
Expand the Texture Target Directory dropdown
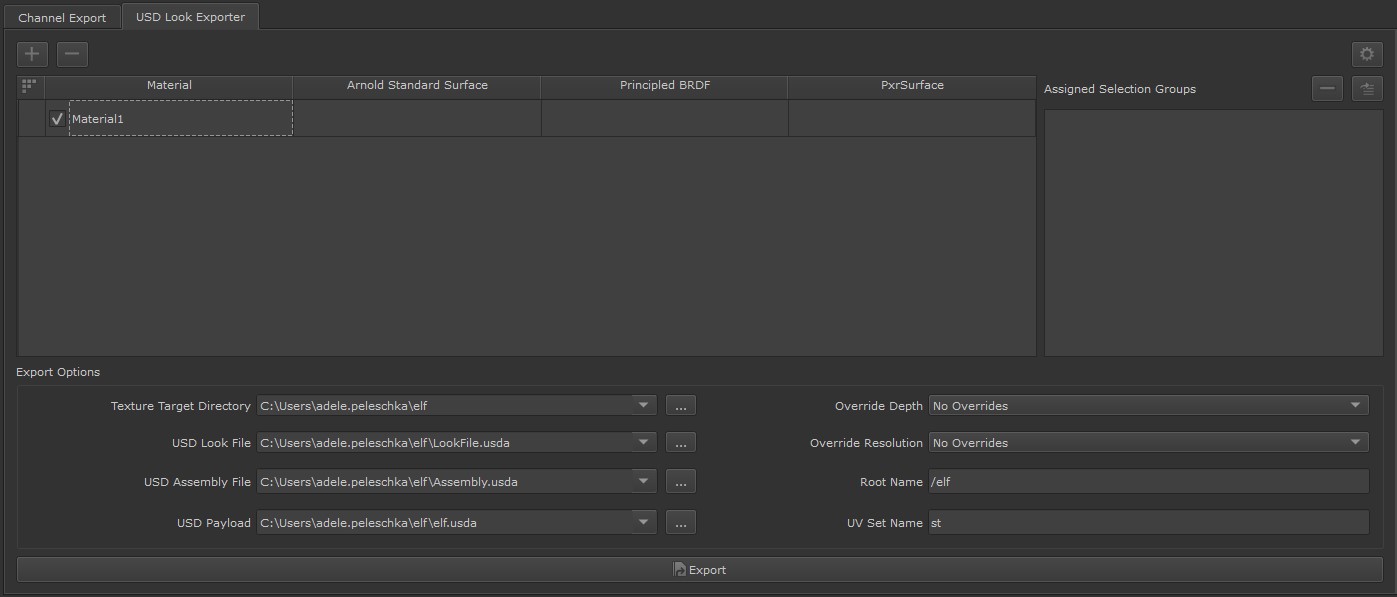(x=643, y=406)
